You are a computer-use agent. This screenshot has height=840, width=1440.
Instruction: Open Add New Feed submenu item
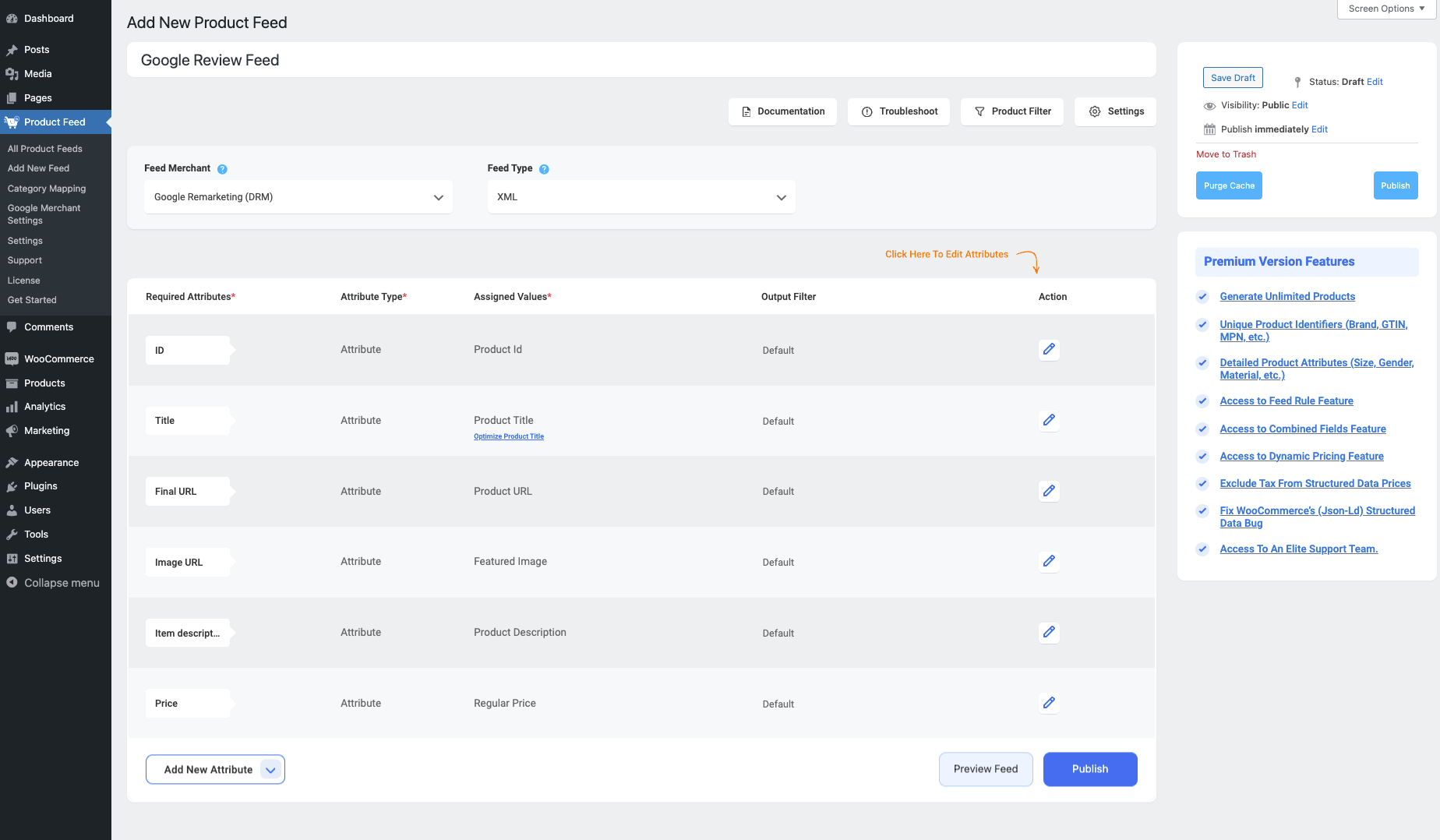coord(38,168)
